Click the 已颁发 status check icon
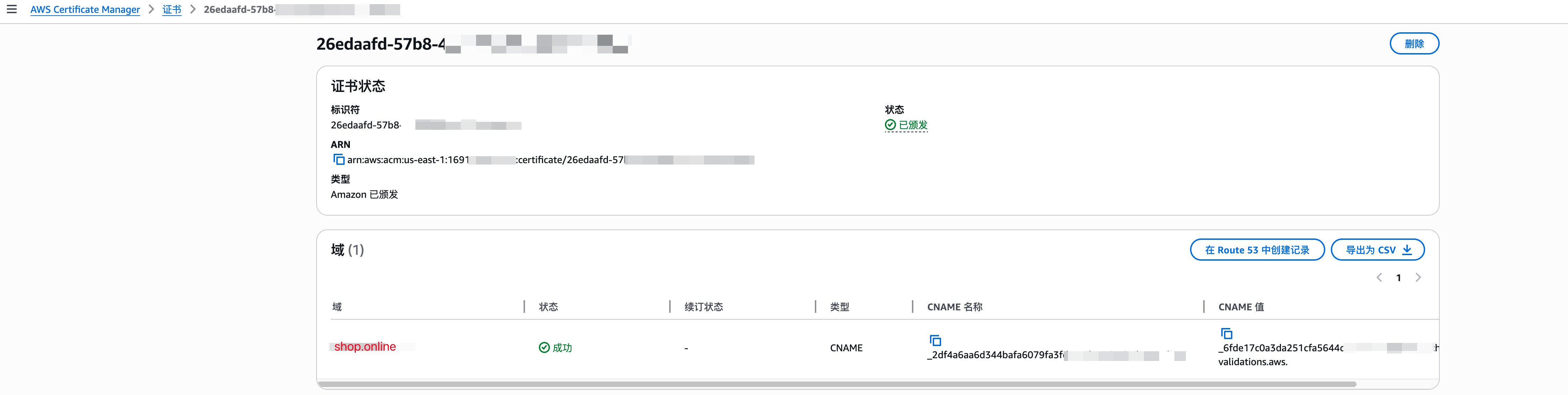 pyautogui.click(x=890, y=125)
